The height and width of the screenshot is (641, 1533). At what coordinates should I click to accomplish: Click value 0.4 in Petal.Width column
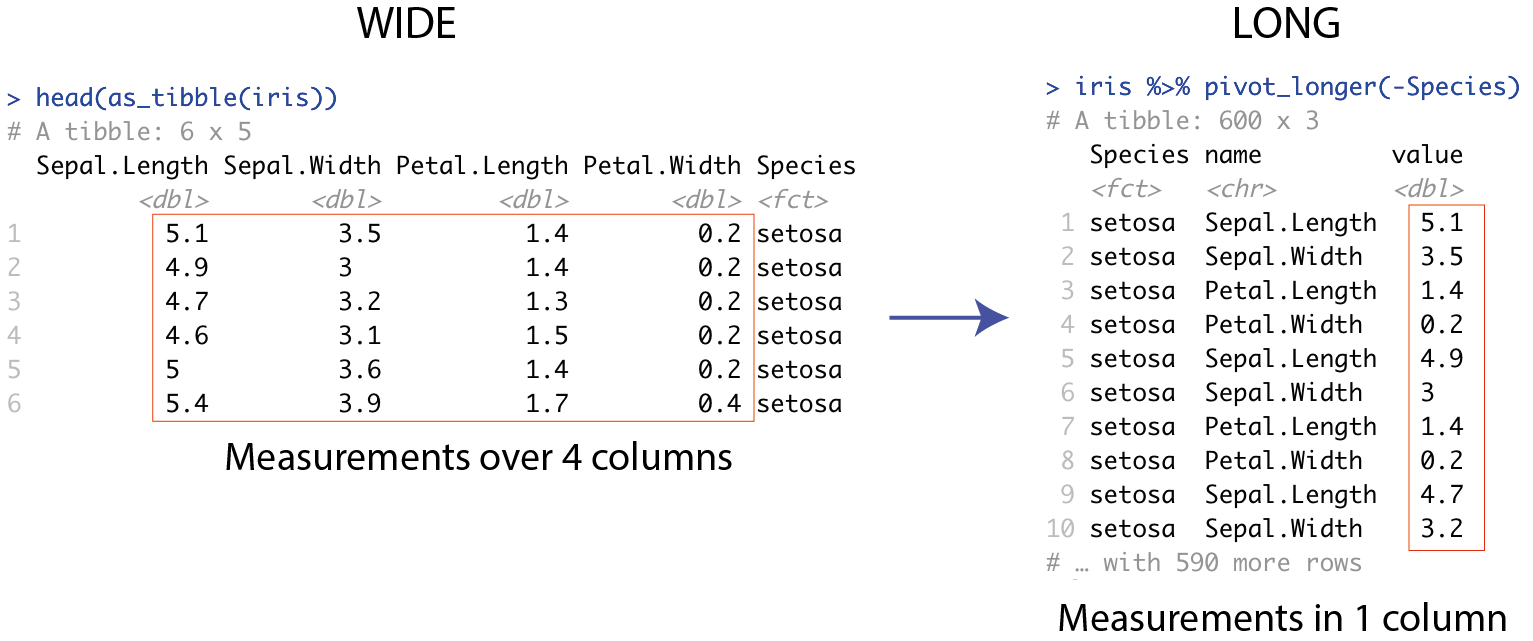point(720,404)
